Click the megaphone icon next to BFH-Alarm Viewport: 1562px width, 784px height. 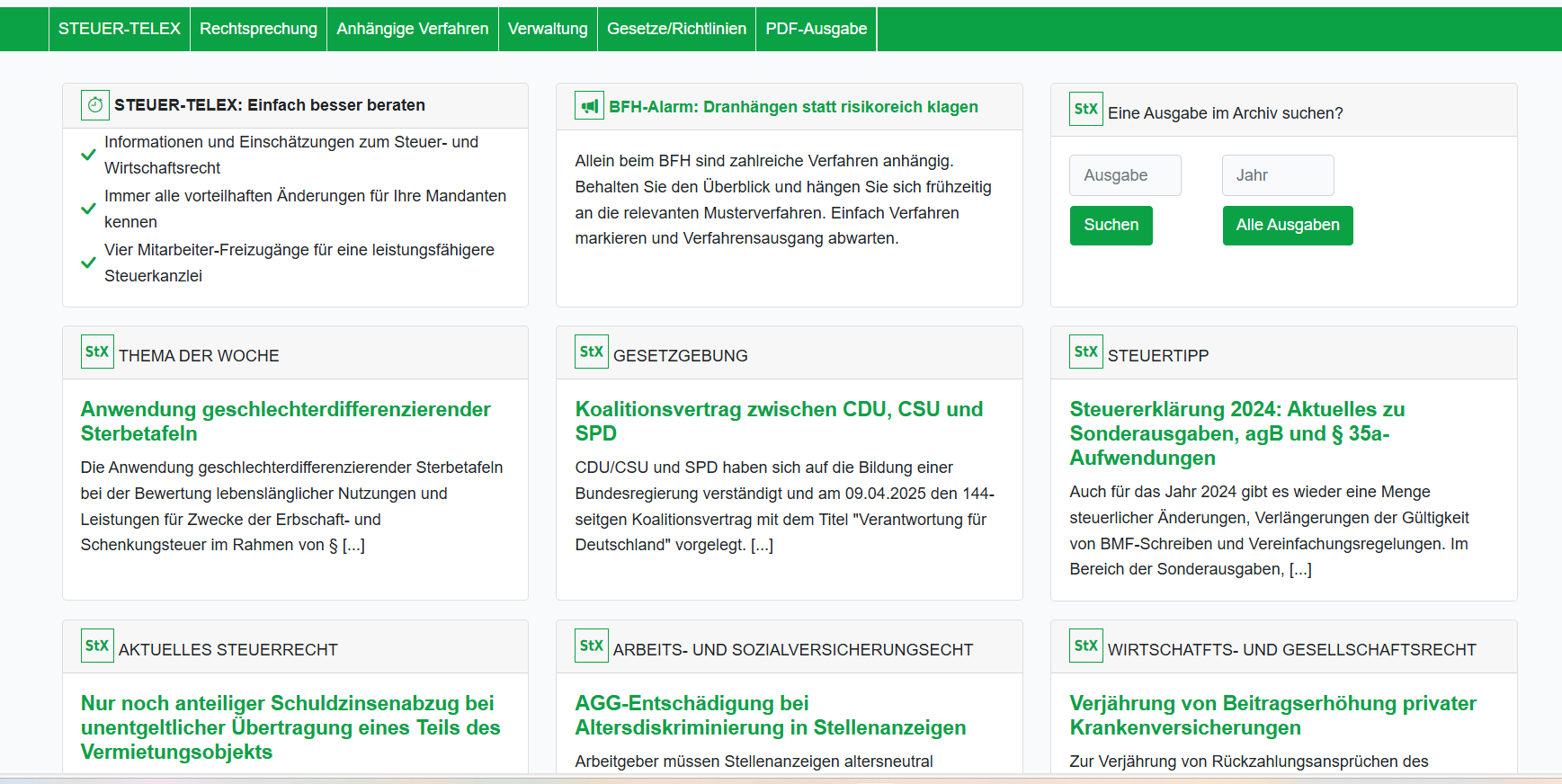[x=590, y=106]
